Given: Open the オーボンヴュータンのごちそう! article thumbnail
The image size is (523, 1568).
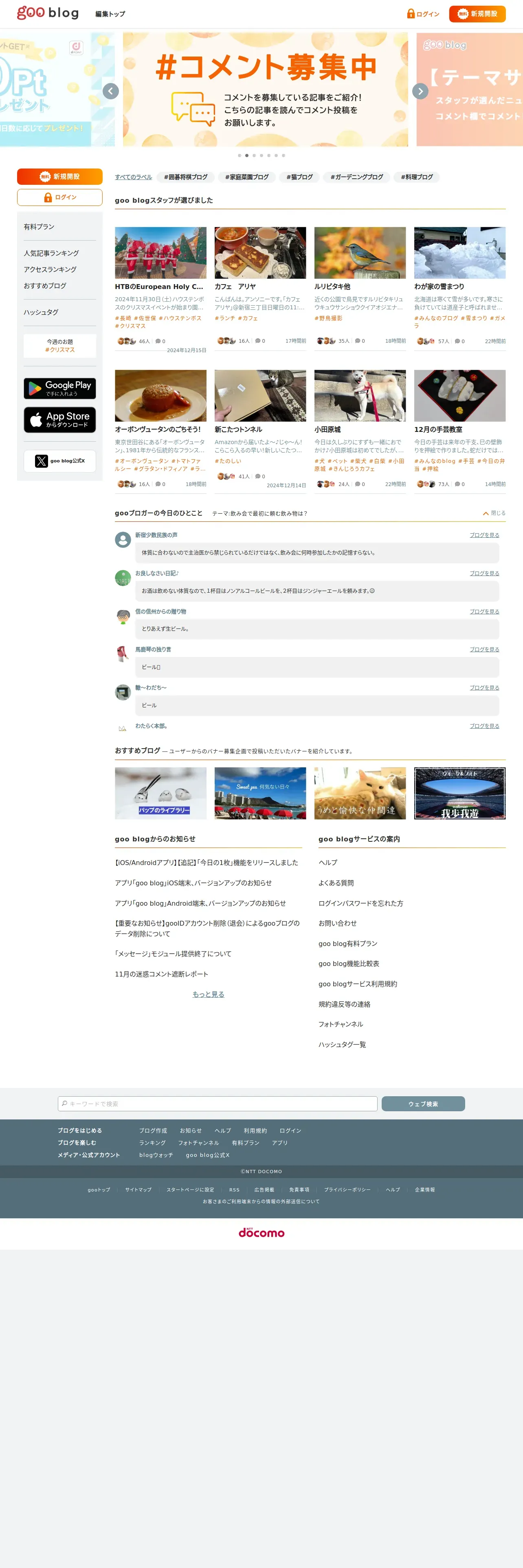Looking at the screenshot, I should coord(161,396).
